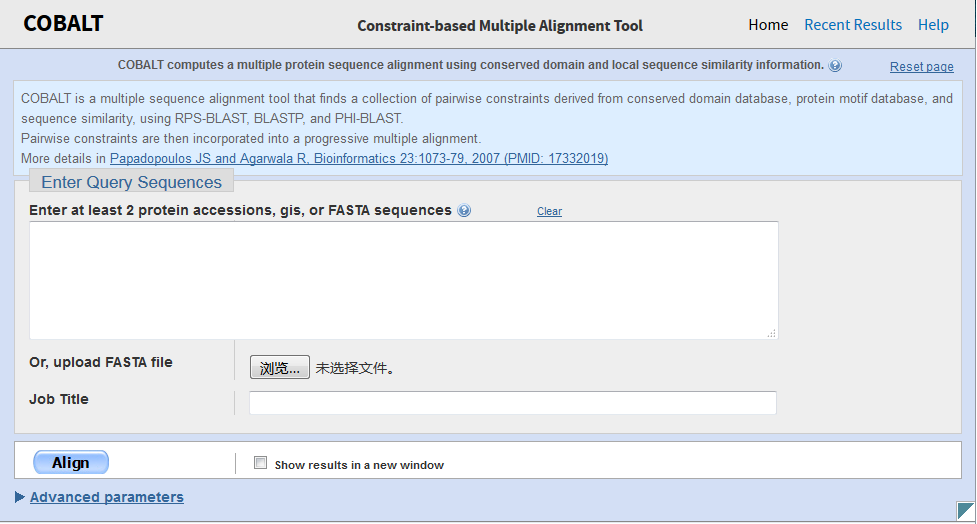Click the Browse button to upload FASTA file

[280, 368]
